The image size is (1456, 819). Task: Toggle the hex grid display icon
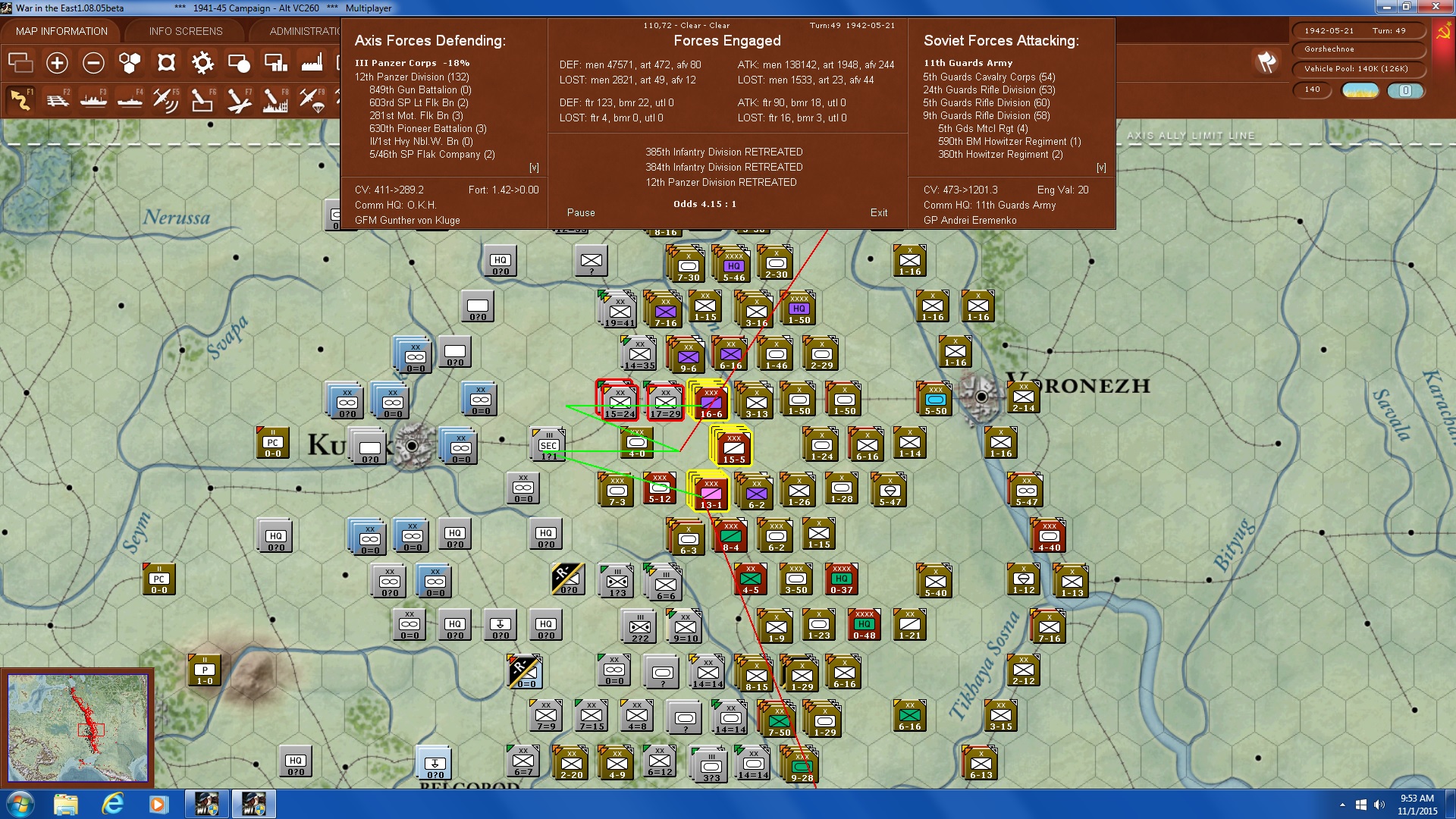(130, 62)
